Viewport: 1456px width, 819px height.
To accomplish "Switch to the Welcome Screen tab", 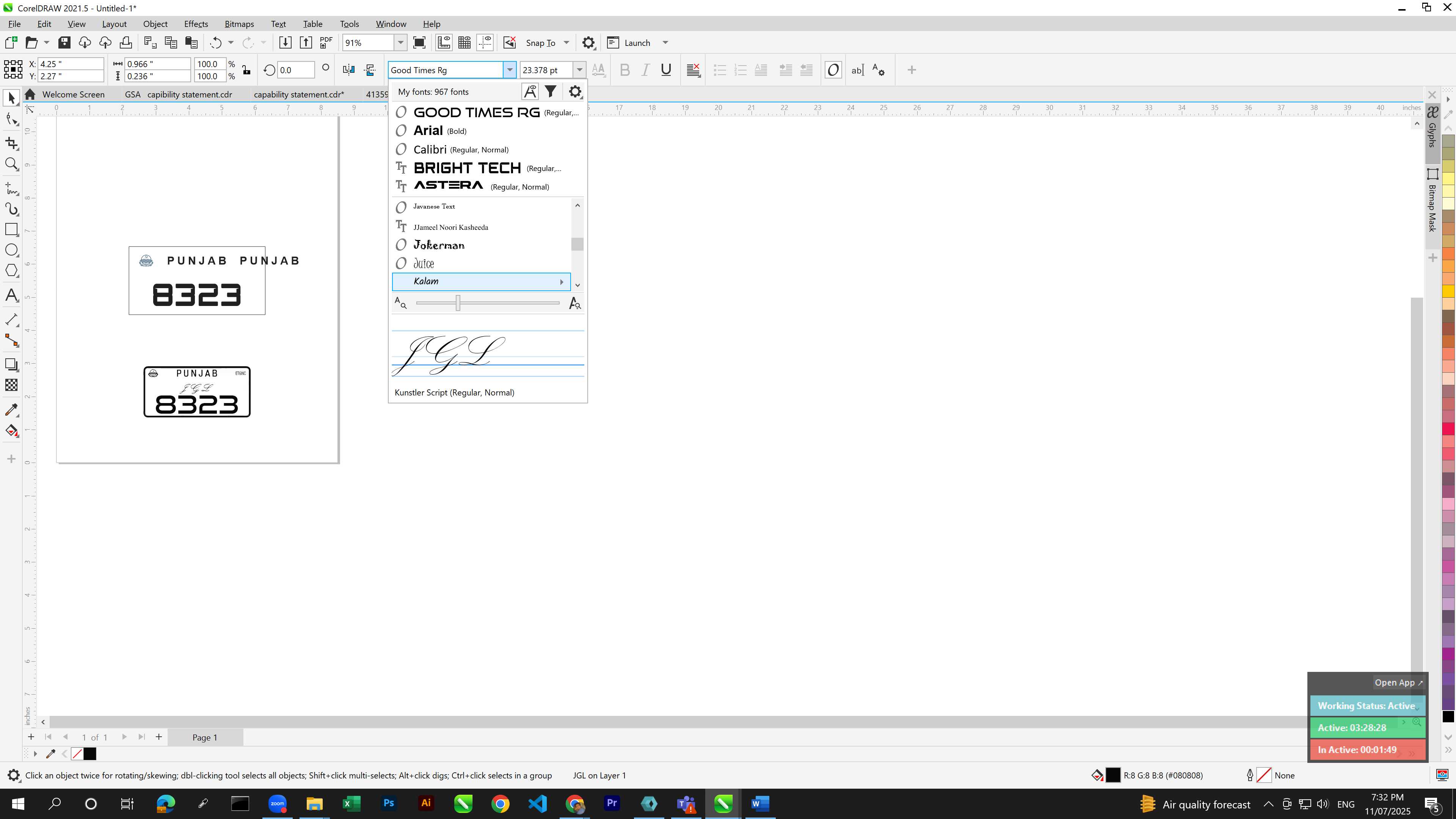I will (x=73, y=94).
